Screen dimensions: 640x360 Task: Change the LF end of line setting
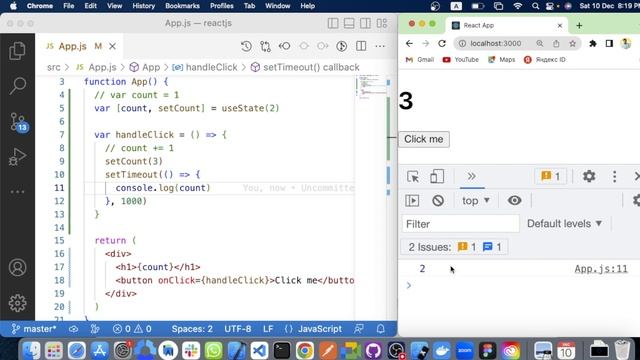pos(268,329)
